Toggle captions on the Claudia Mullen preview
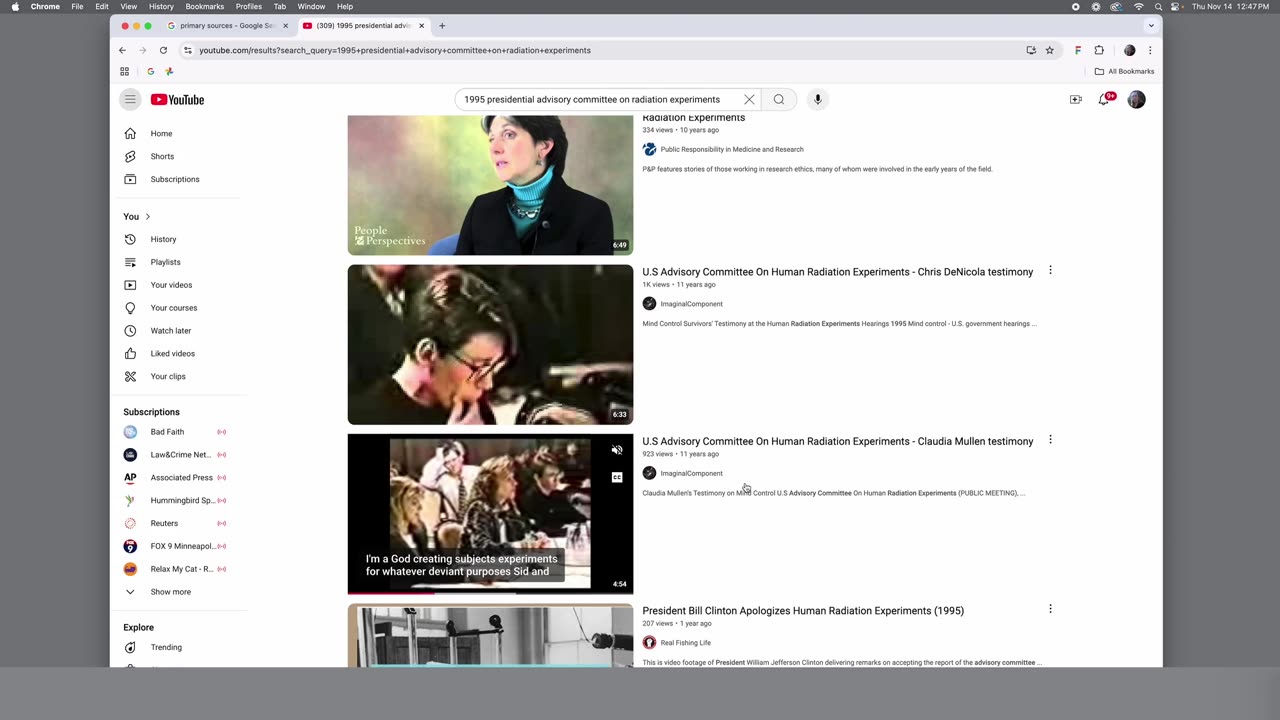This screenshot has width=1280, height=720. pos(617,477)
